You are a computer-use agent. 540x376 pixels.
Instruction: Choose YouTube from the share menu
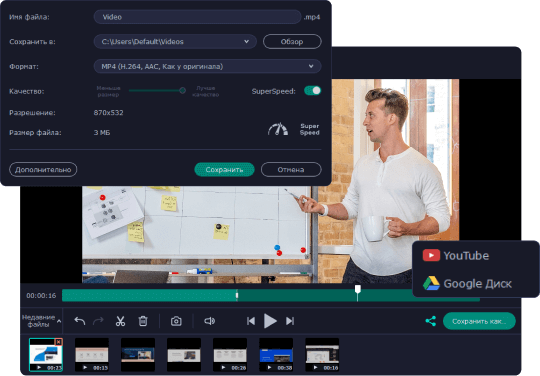[456, 255]
